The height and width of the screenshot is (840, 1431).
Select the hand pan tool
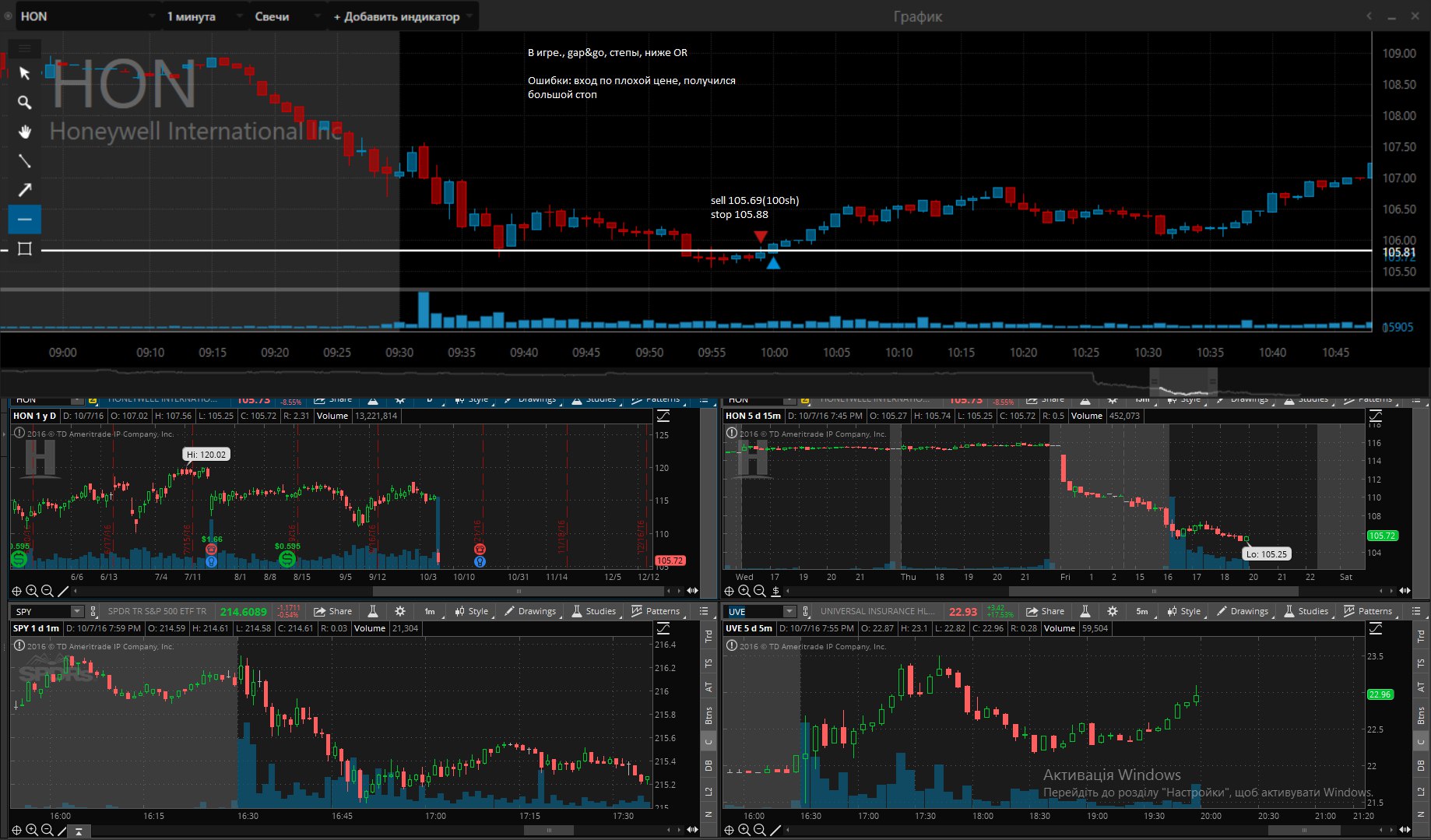click(x=24, y=132)
